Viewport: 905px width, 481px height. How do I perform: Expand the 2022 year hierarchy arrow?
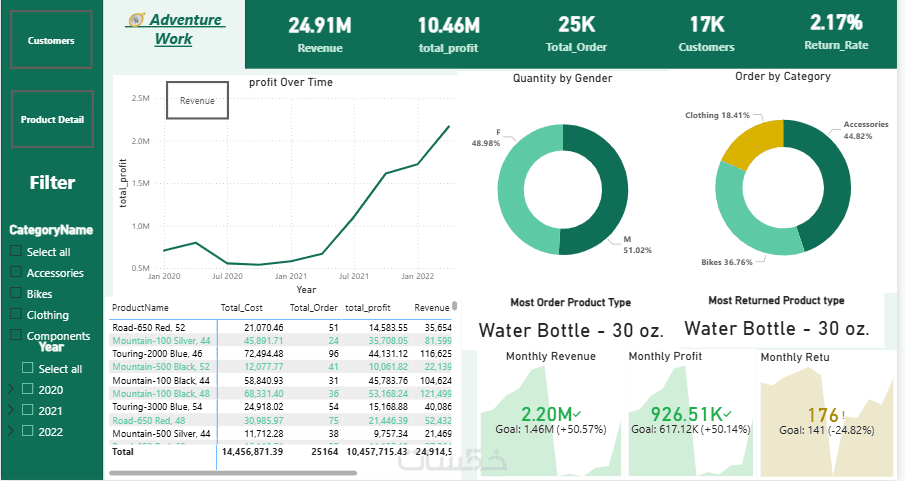tap(10, 431)
